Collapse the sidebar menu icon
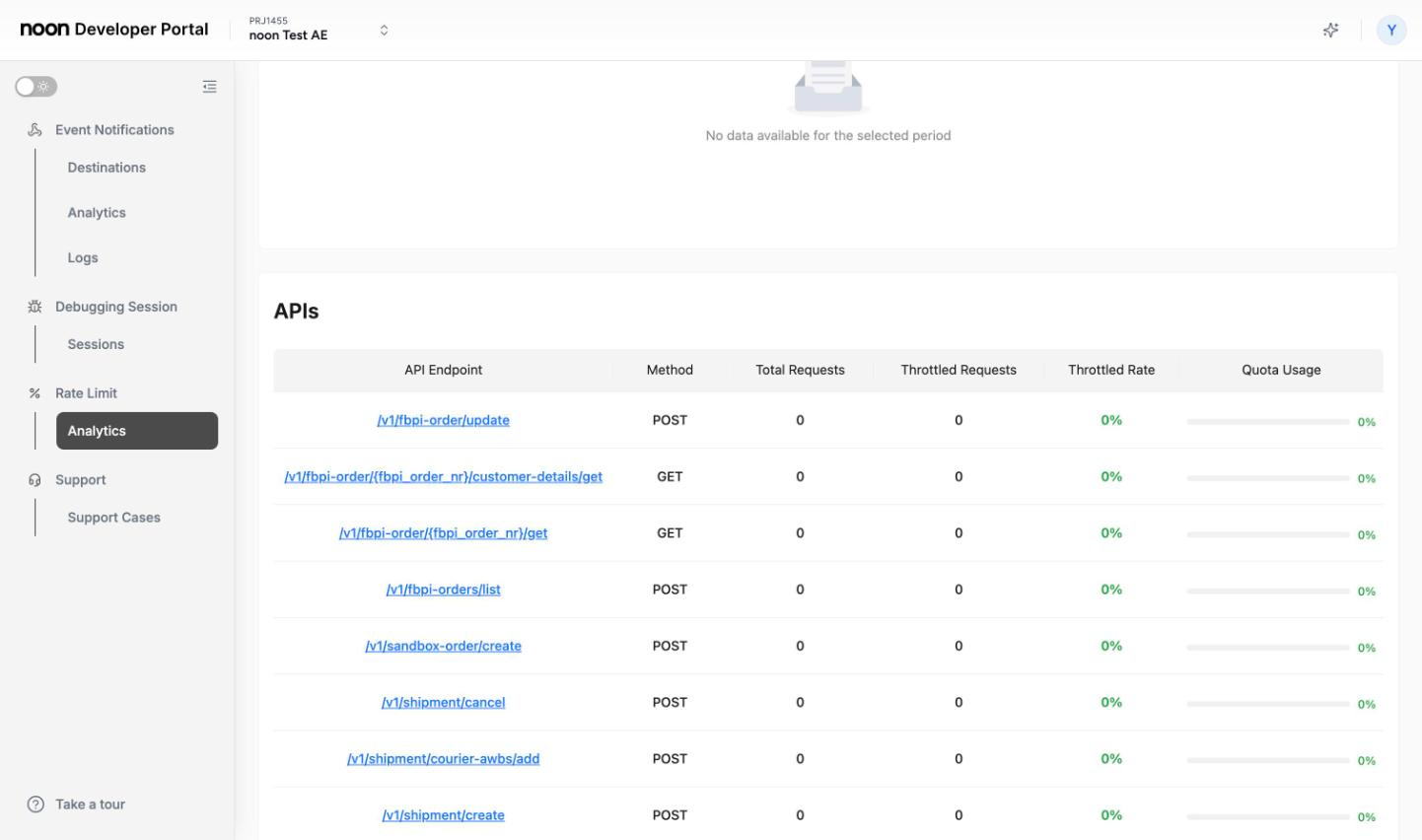Screen dimensions: 1422x840 click(209, 87)
